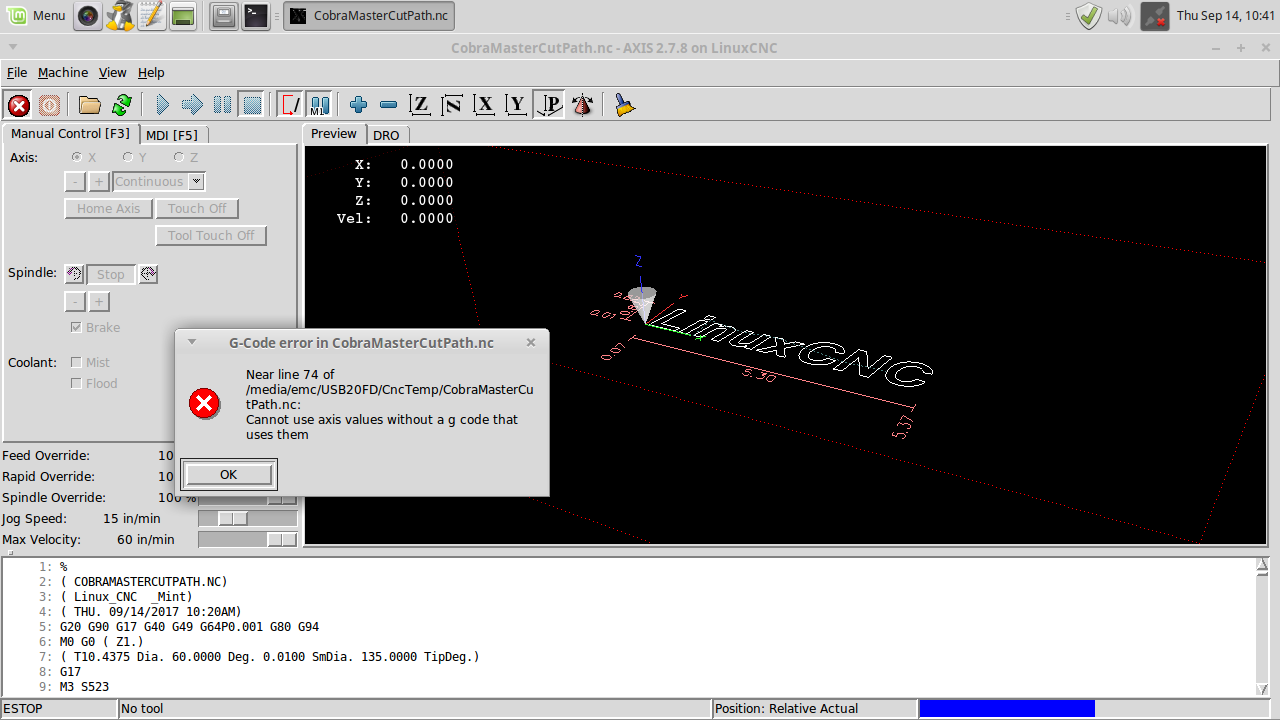Viewport: 1280px width, 720px height.
Task: Reload the current file with green arrows
Action: click(x=122, y=105)
